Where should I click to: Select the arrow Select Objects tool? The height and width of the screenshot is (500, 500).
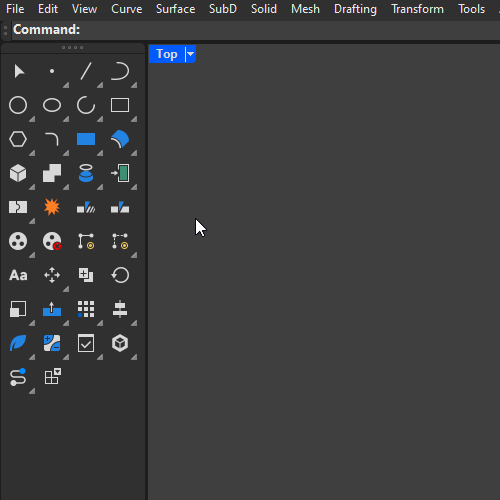click(19, 71)
